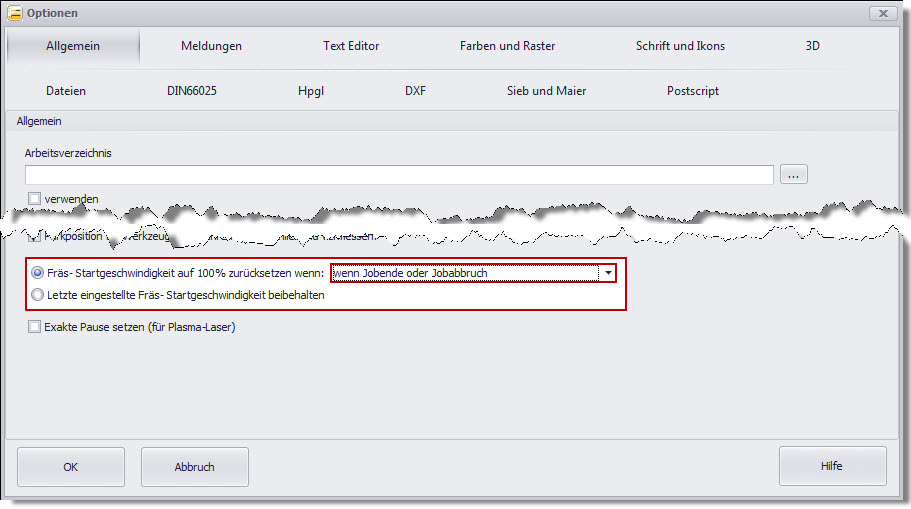Expand the 'wenn Jobende oder Jobabbruch' dropdown
The height and width of the screenshot is (509, 911).
click(x=607, y=273)
